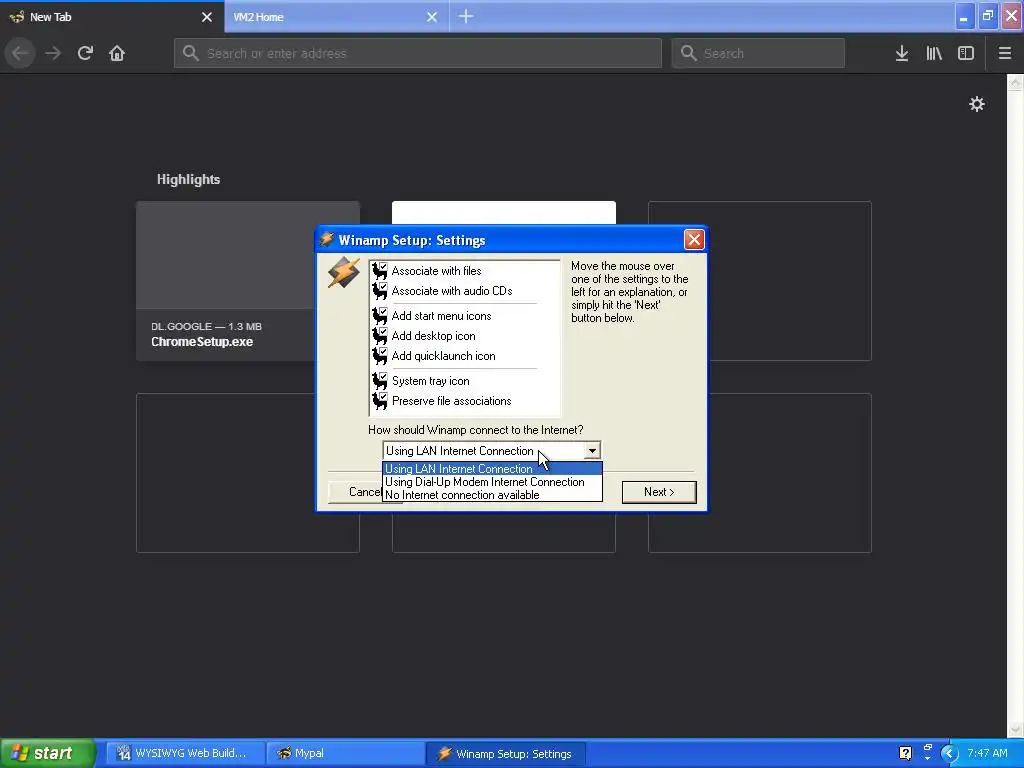Open a new browser tab
The height and width of the screenshot is (768, 1024).
click(x=466, y=16)
